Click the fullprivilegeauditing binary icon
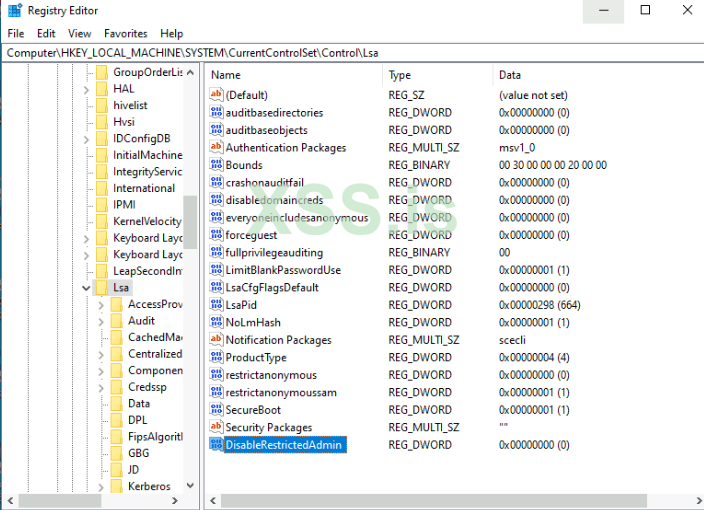 [x=216, y=252]
